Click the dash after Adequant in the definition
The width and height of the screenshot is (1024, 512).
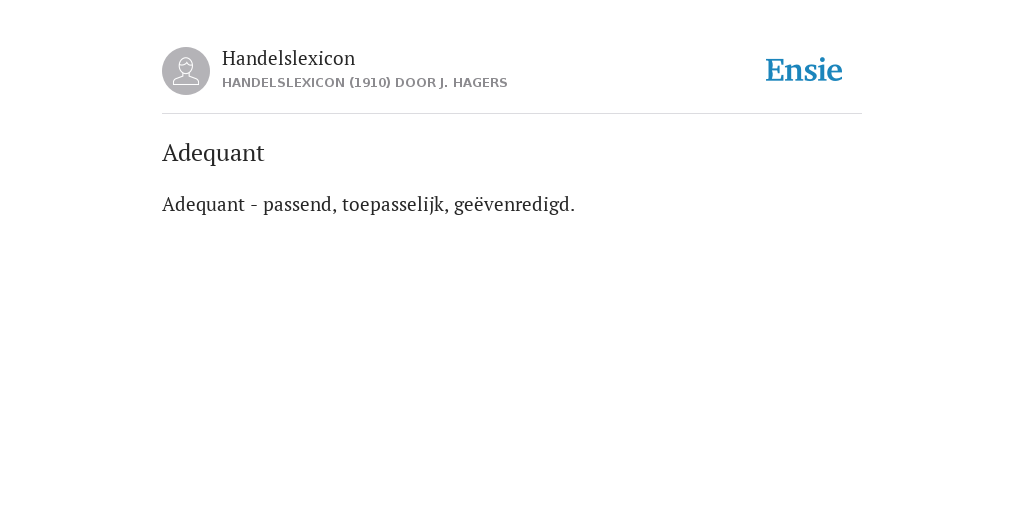coord(254,206)
